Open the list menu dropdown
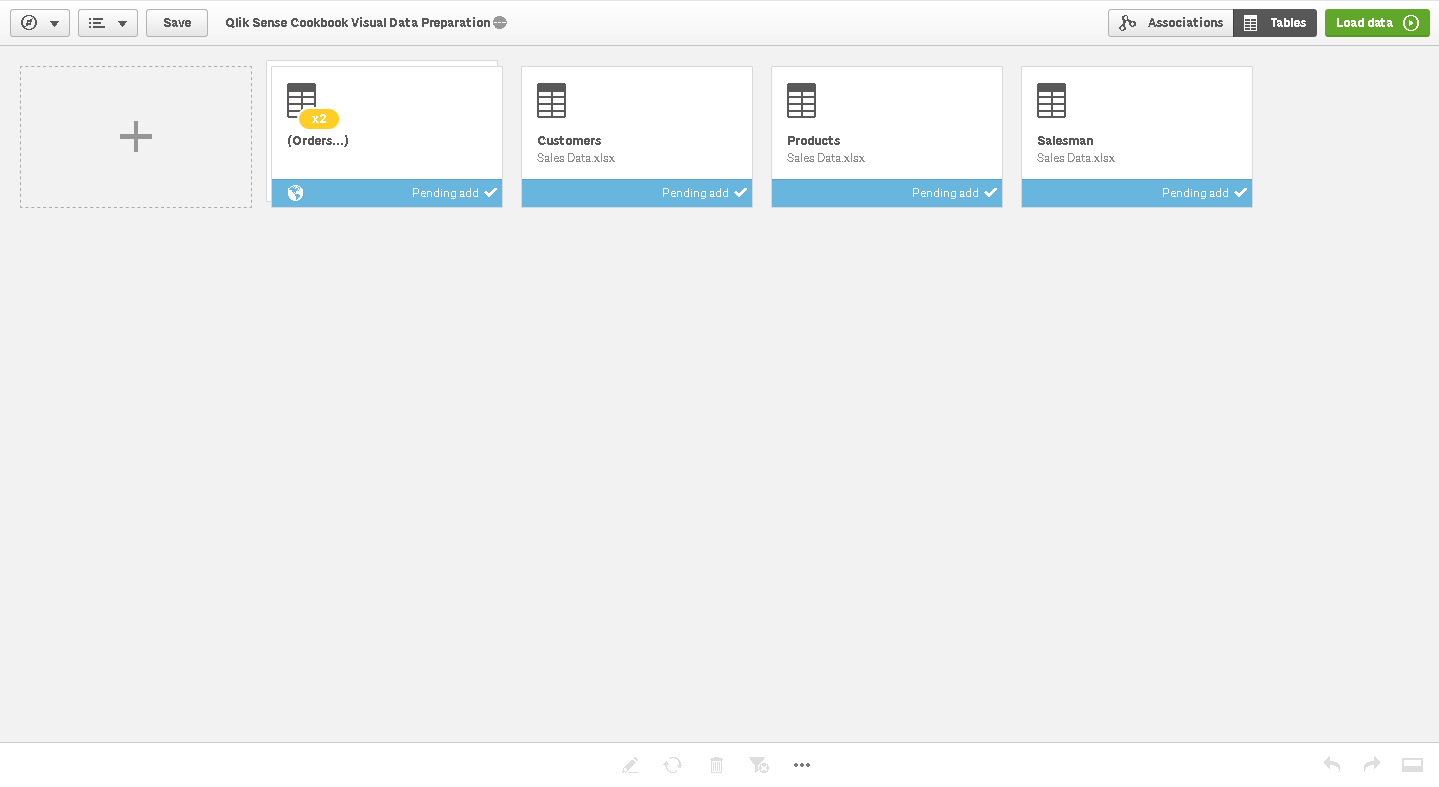This screenshot has height=787, width=1439. click(x=108, y=23)
